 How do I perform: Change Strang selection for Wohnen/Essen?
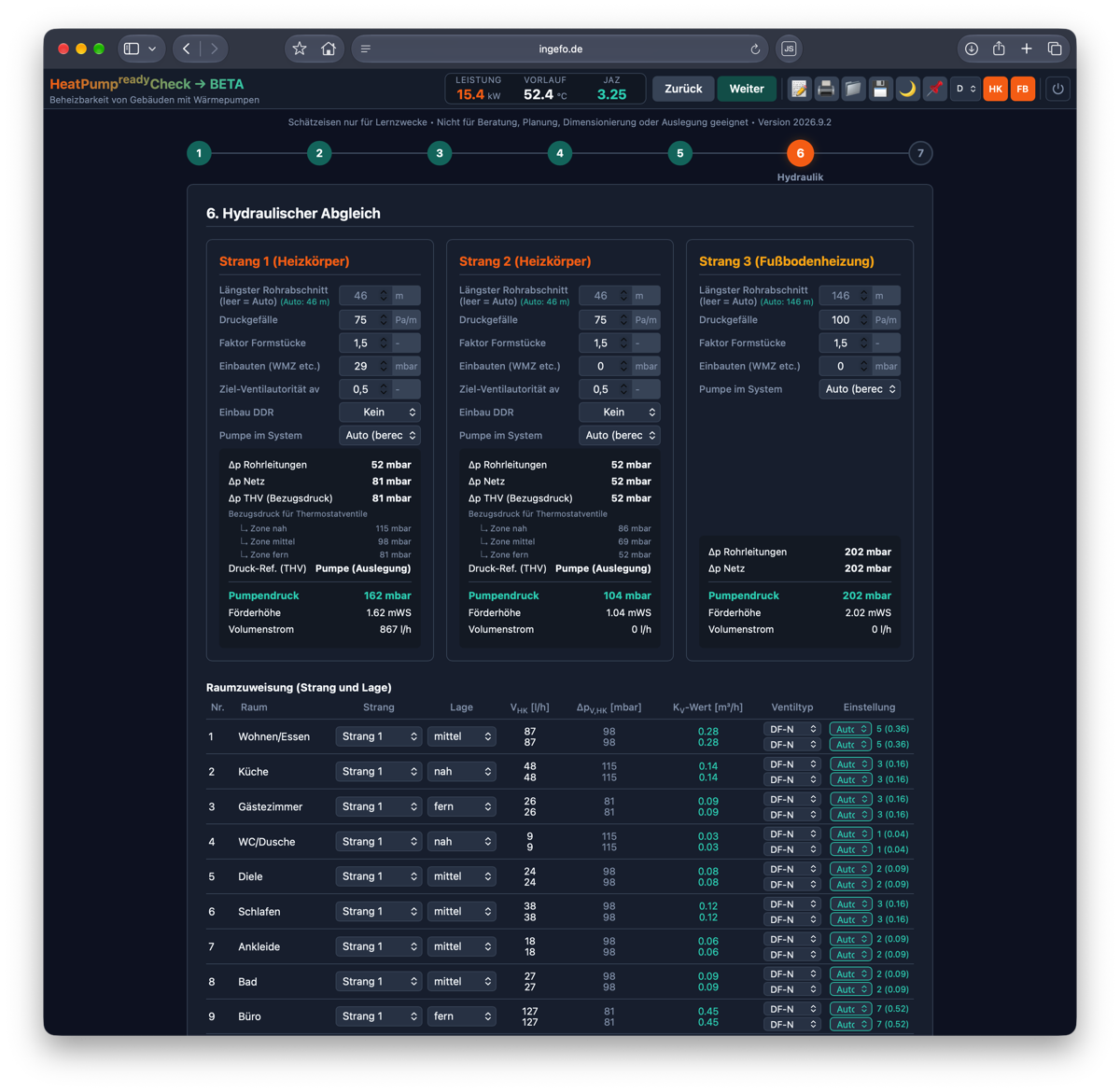tap(379, 736)
